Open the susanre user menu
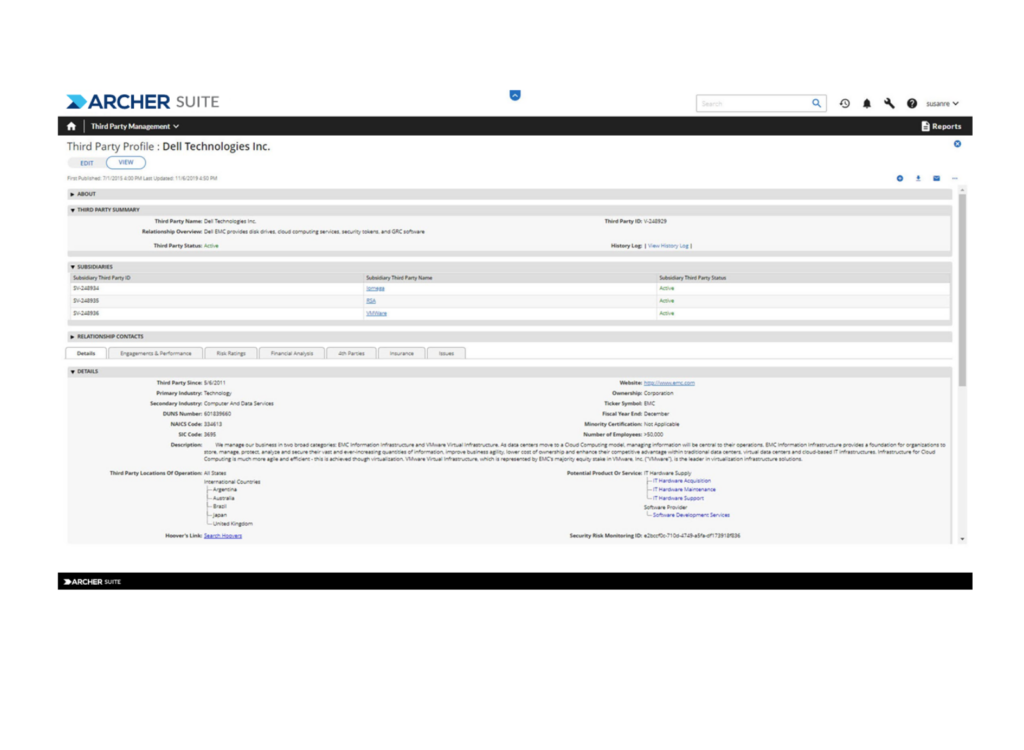 tap(942, 103)
